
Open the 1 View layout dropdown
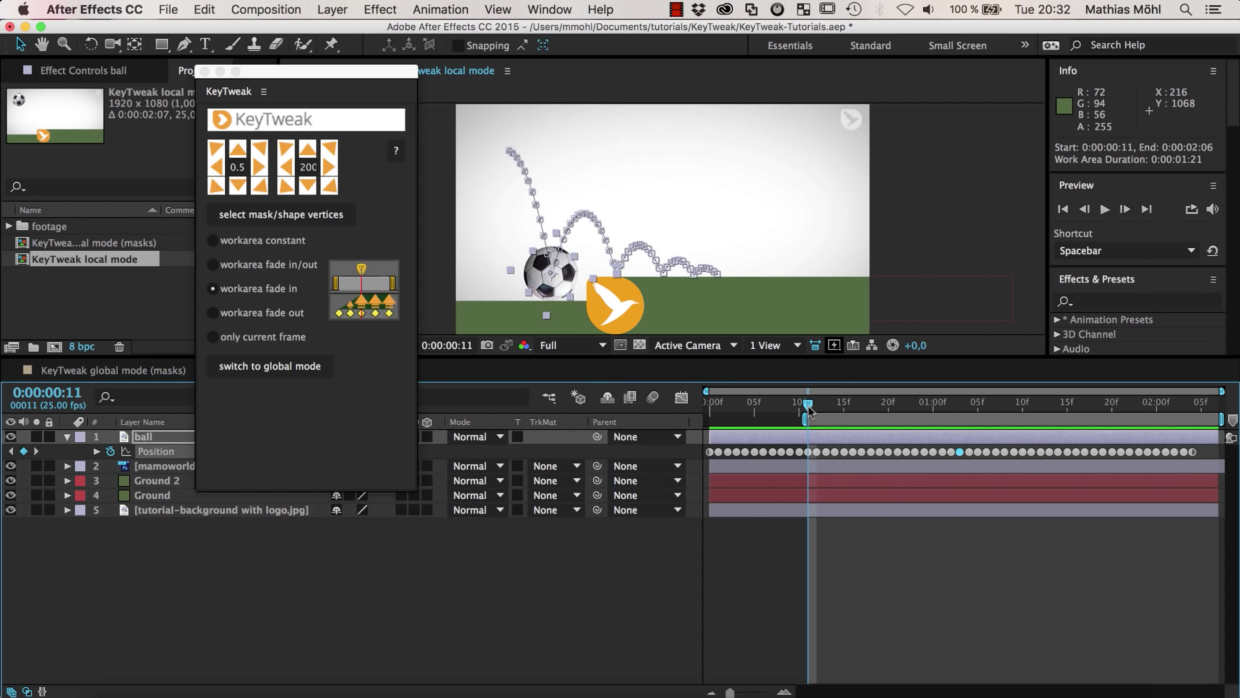775,345
